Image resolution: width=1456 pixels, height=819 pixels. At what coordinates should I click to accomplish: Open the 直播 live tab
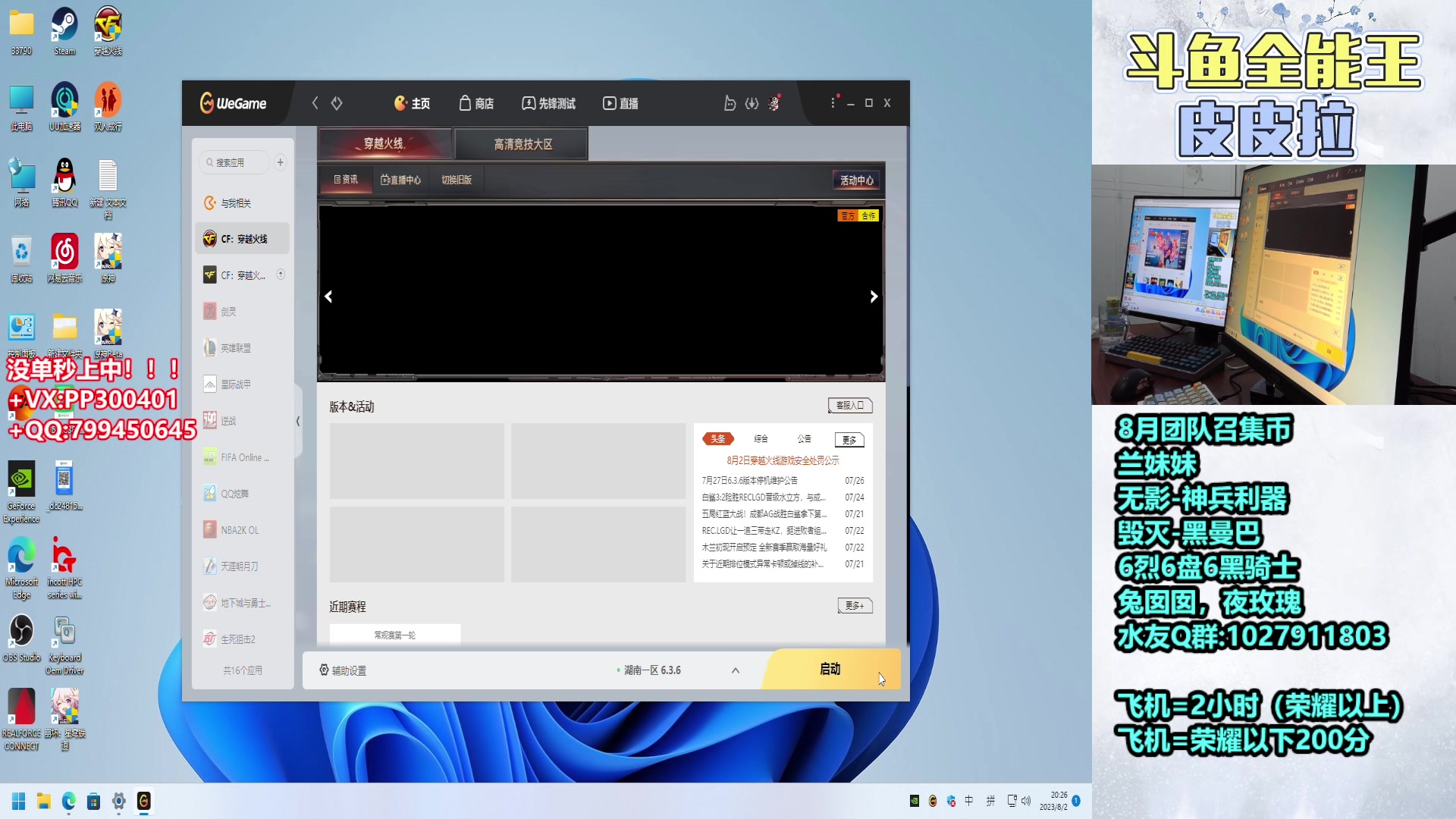click(x=620, y=103)
